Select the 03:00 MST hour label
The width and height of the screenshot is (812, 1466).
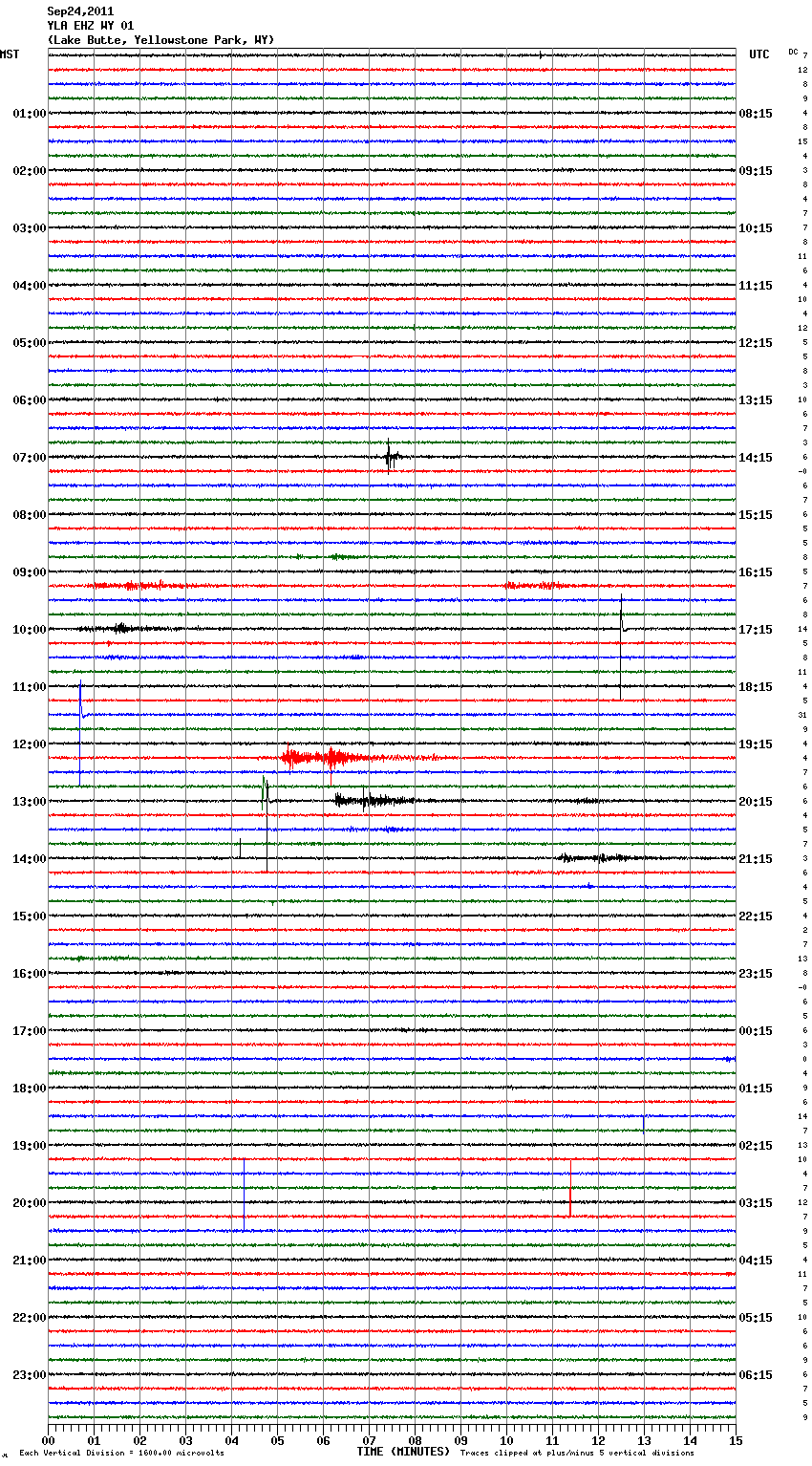pos(30,228)
